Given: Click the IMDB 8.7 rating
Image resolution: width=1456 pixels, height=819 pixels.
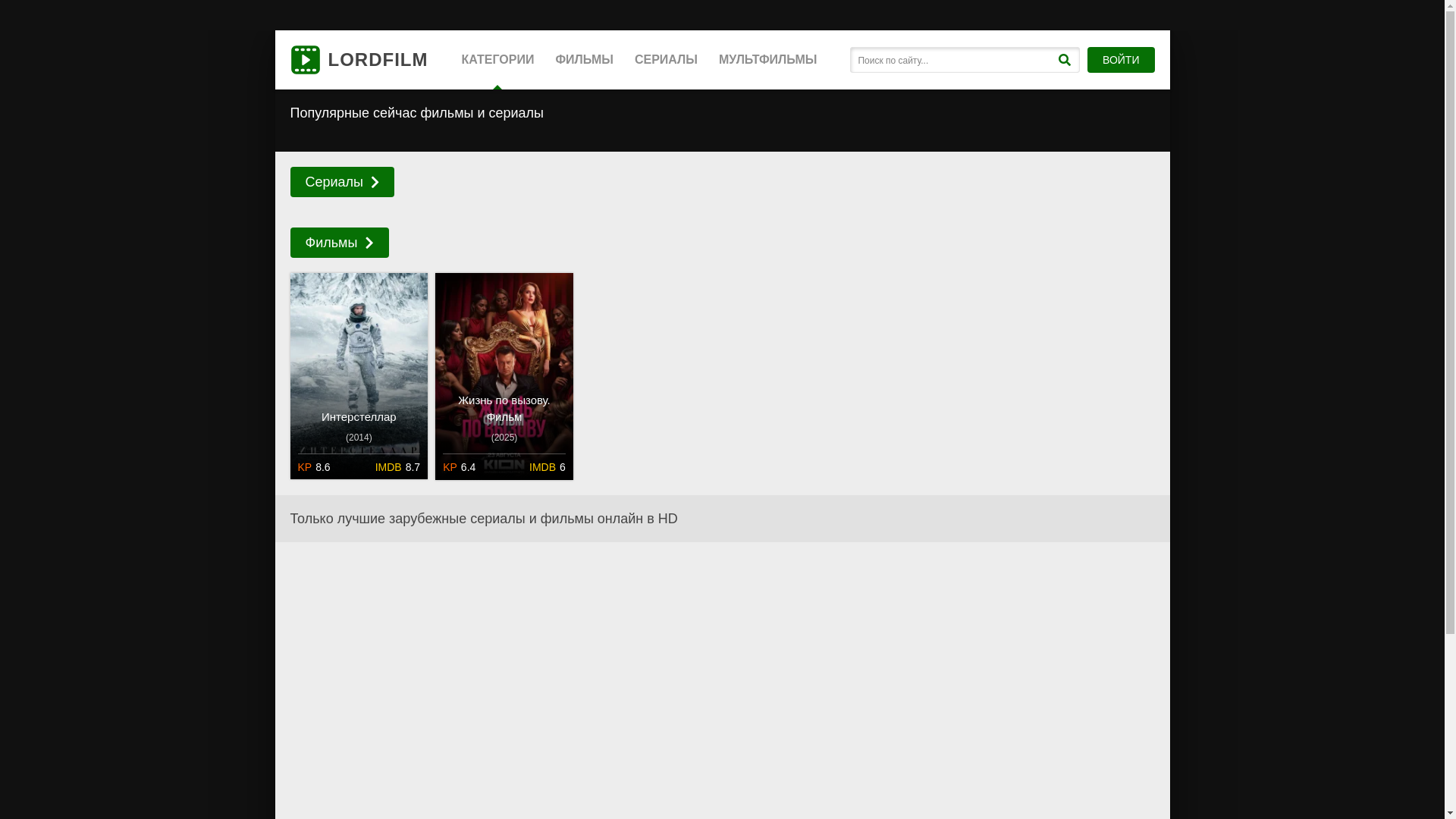Looking at the screenshot, I should (x=397, y=467).
